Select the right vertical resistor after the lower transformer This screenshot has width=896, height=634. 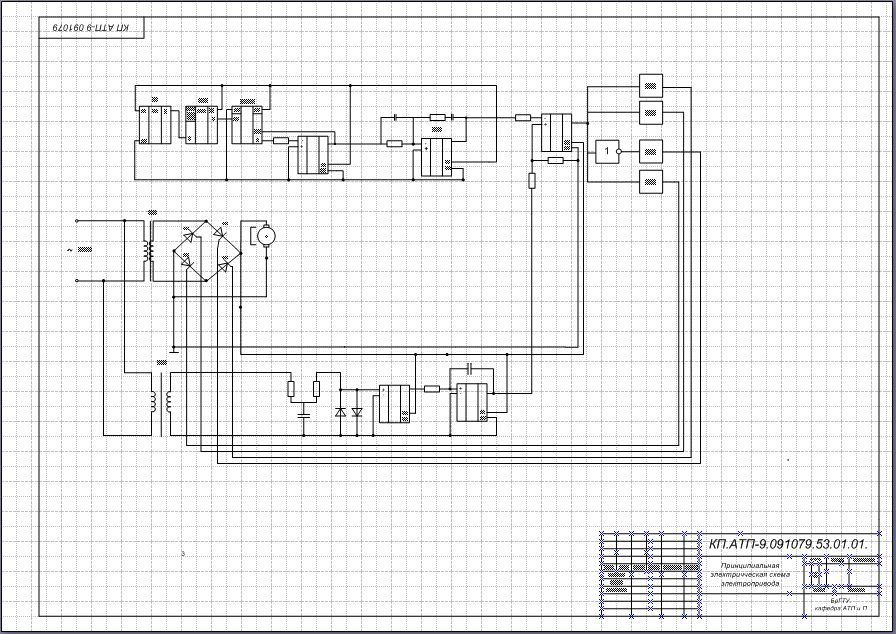click(317, 389)
